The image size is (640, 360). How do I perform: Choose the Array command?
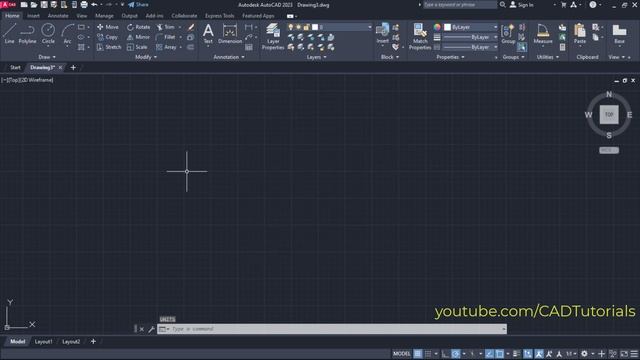point(166,47)
